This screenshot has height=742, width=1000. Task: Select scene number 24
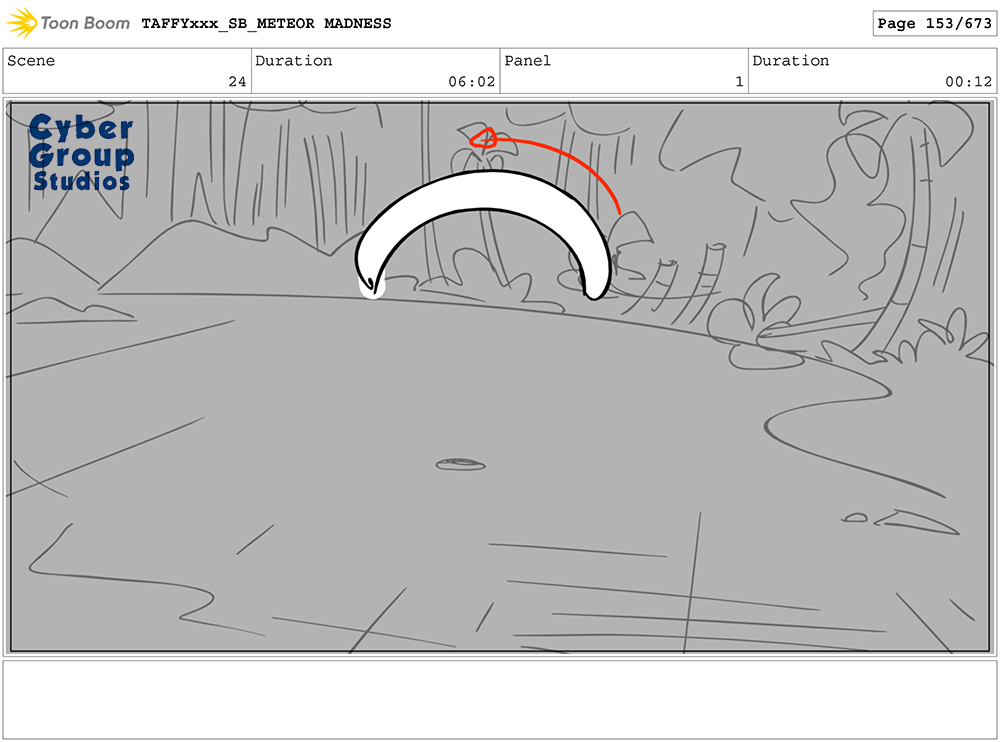pos(237,82)
